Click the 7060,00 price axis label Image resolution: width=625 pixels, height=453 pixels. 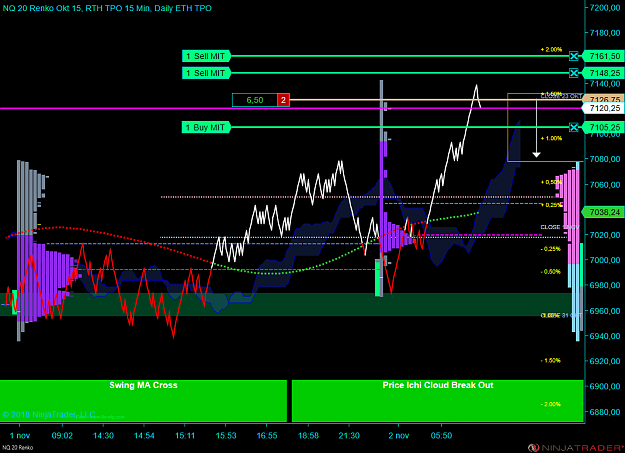(x=605, y=185)
